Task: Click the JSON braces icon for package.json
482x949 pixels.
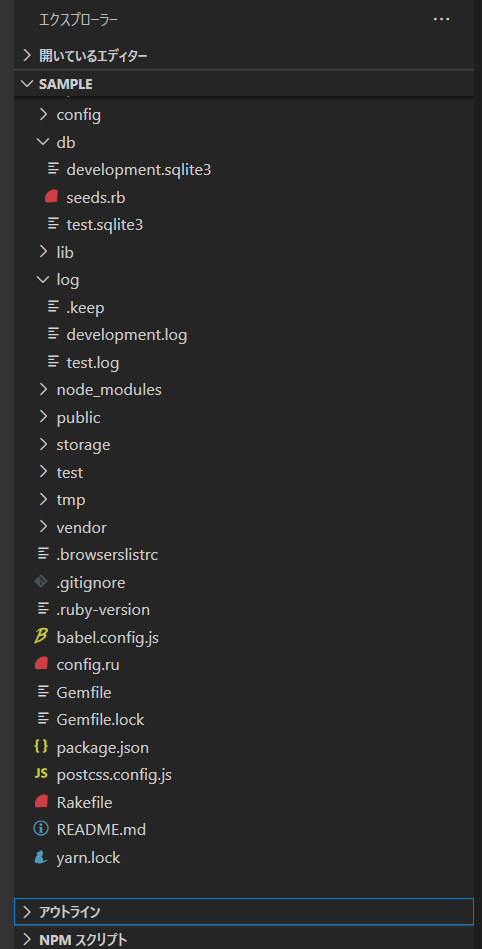Action: pos(41,747)
